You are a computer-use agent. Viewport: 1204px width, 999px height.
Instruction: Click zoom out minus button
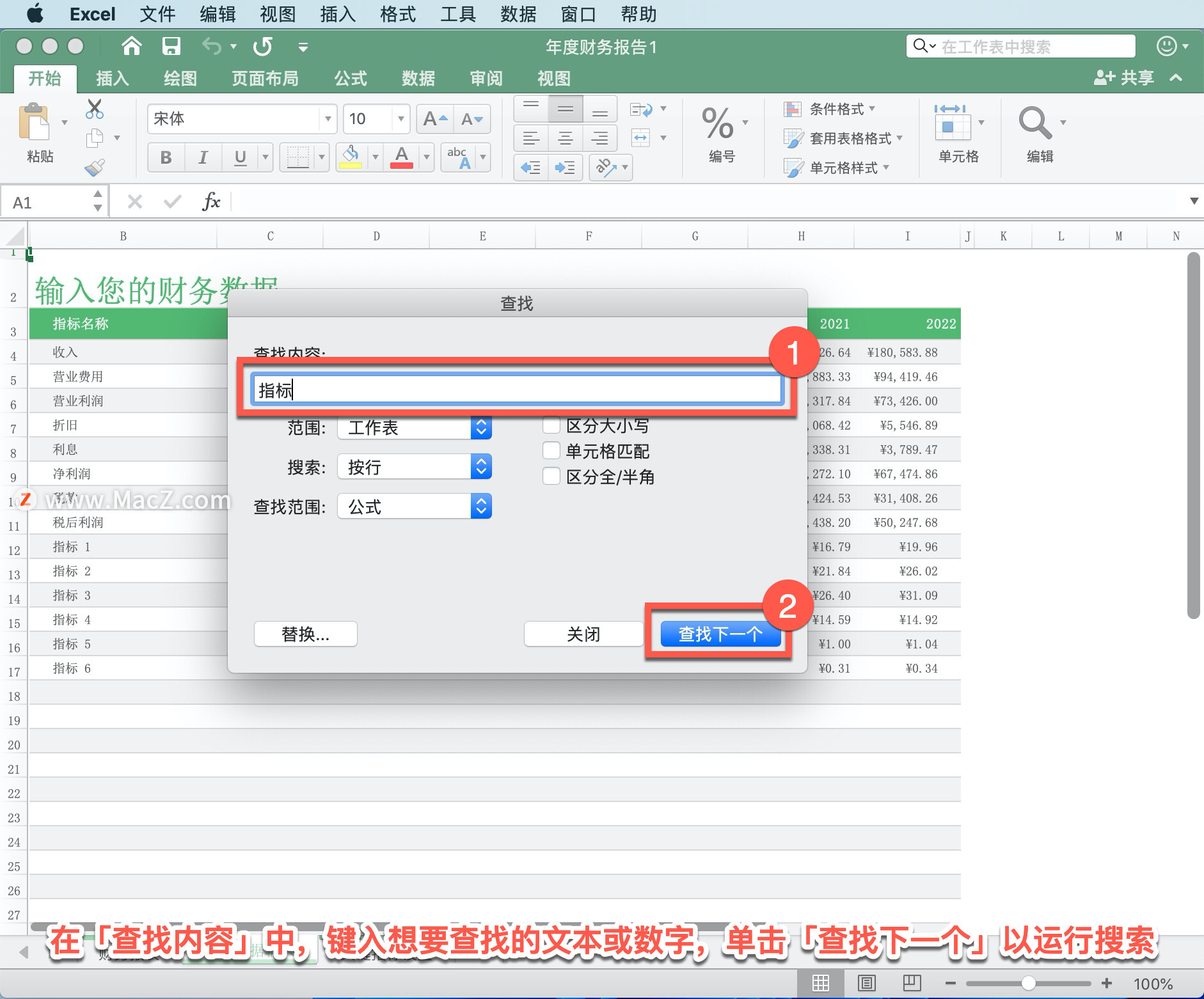click(x=951, y=983)
